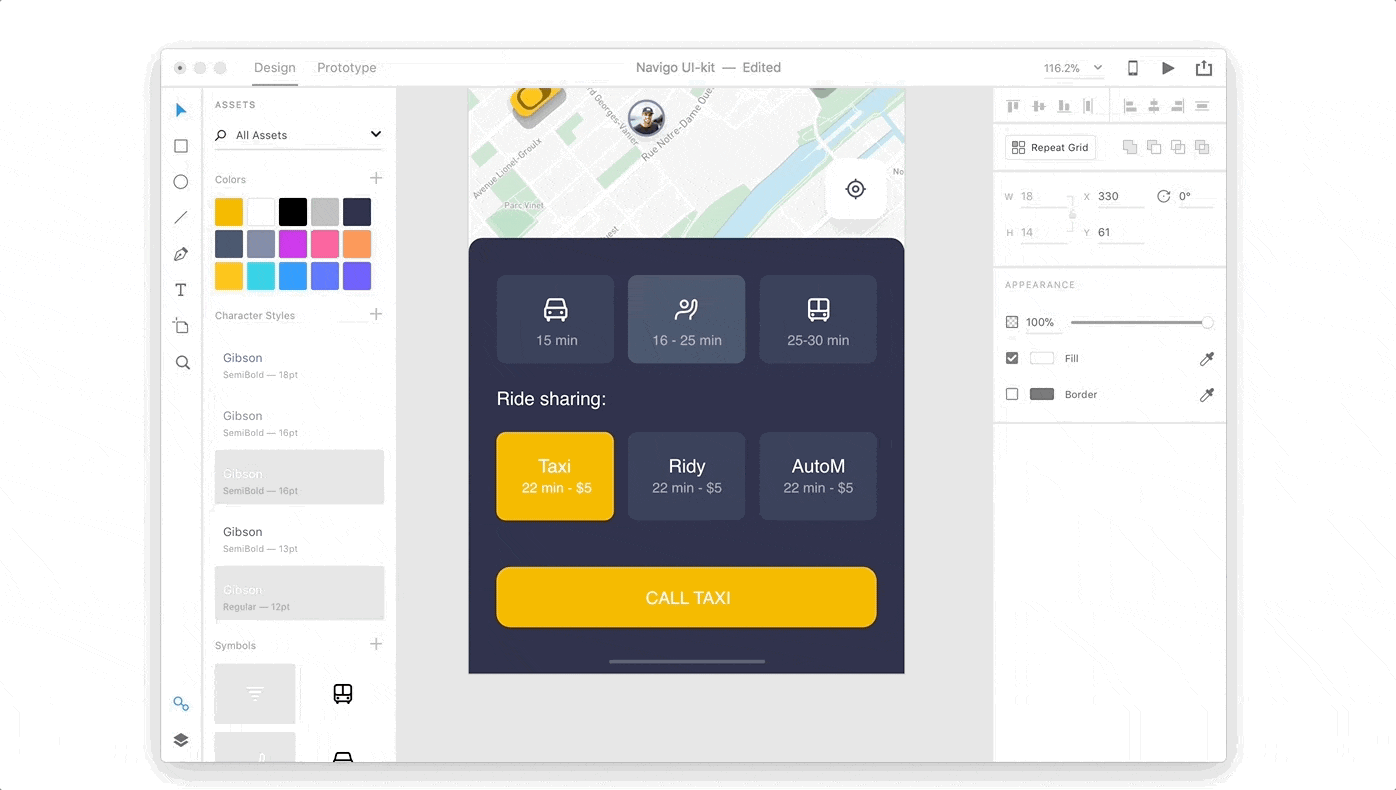The image size is (1396, 790).
Task: Select Gibson SemiBold 18pt character style
Action: (x=299, y=365)
